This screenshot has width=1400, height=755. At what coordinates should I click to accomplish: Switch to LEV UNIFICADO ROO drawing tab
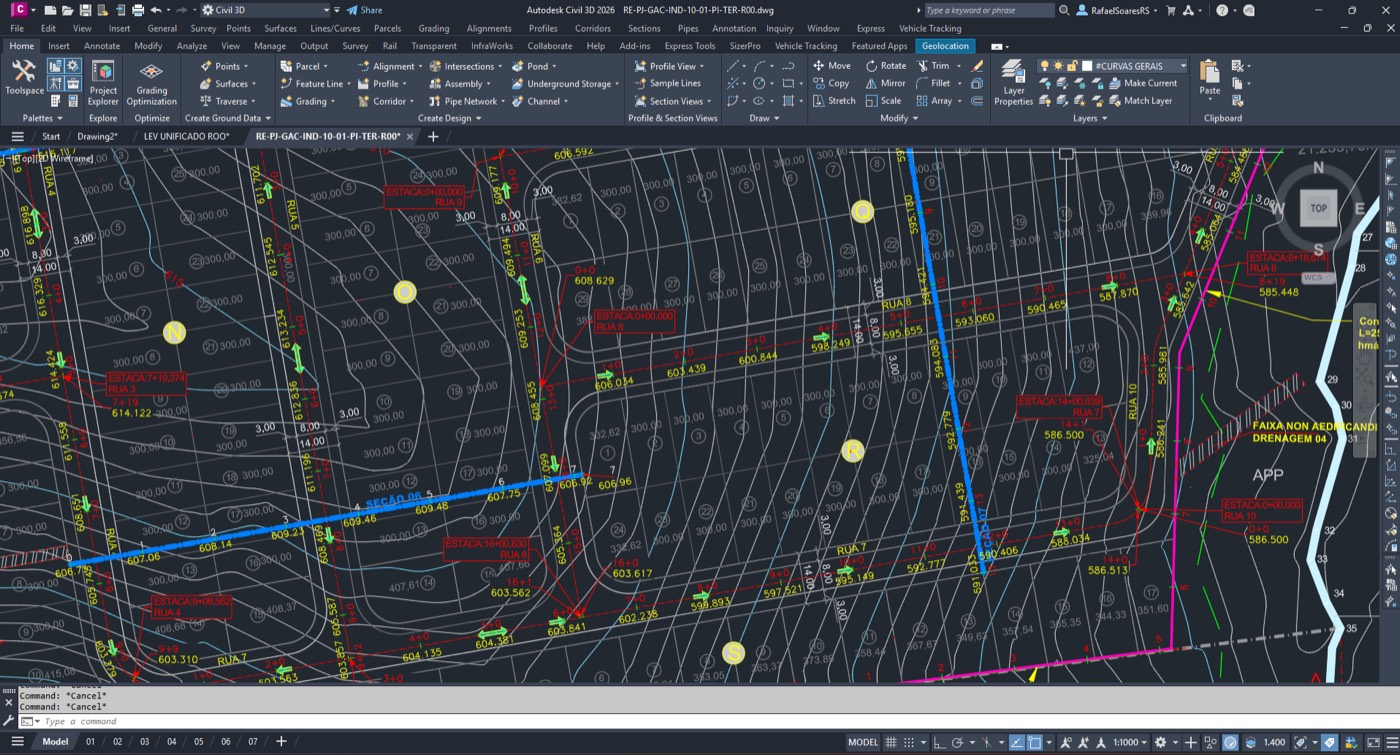coord(186,136)
